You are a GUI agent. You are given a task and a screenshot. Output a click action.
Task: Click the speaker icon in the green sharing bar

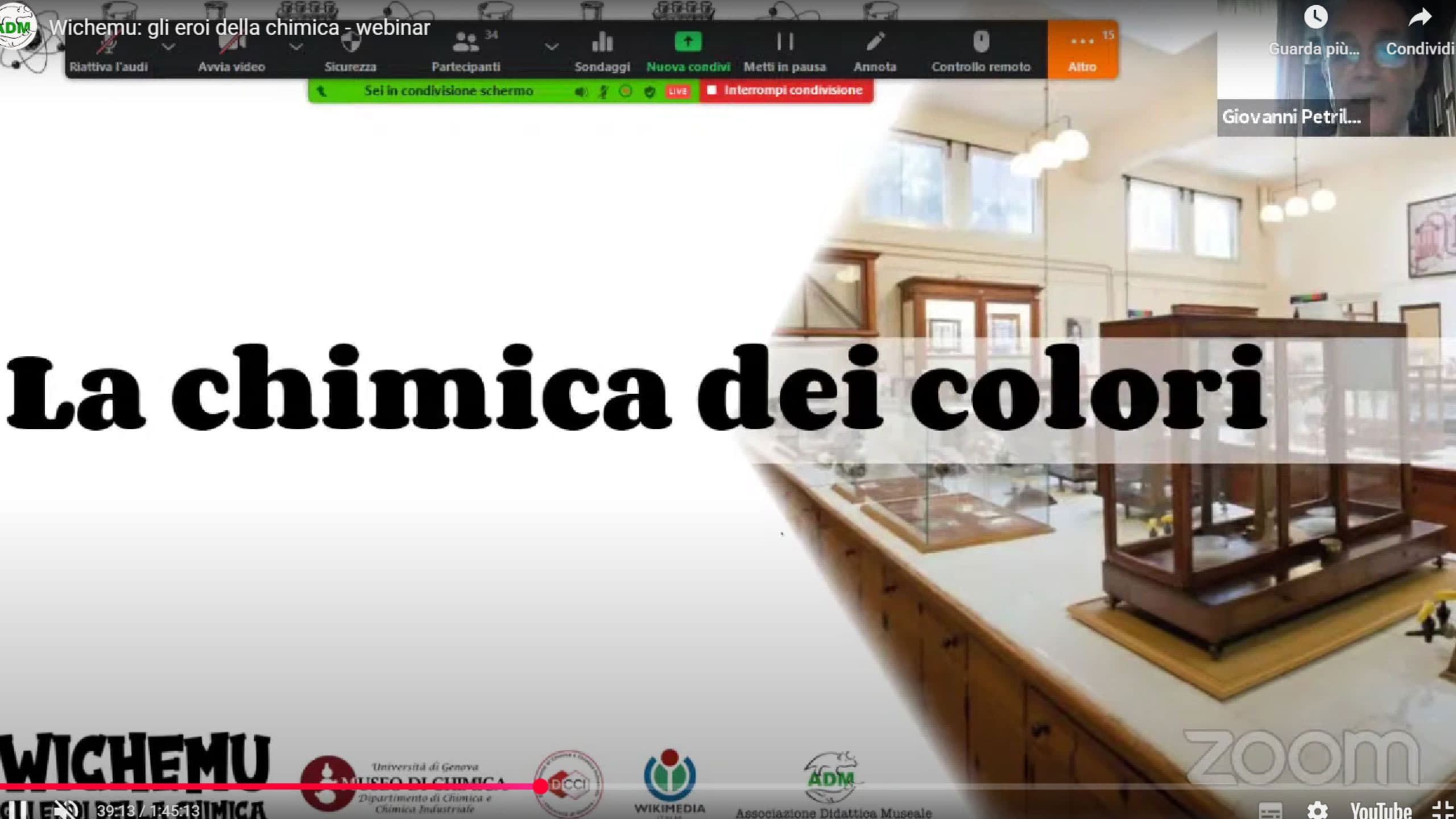(x=580, y=92)
